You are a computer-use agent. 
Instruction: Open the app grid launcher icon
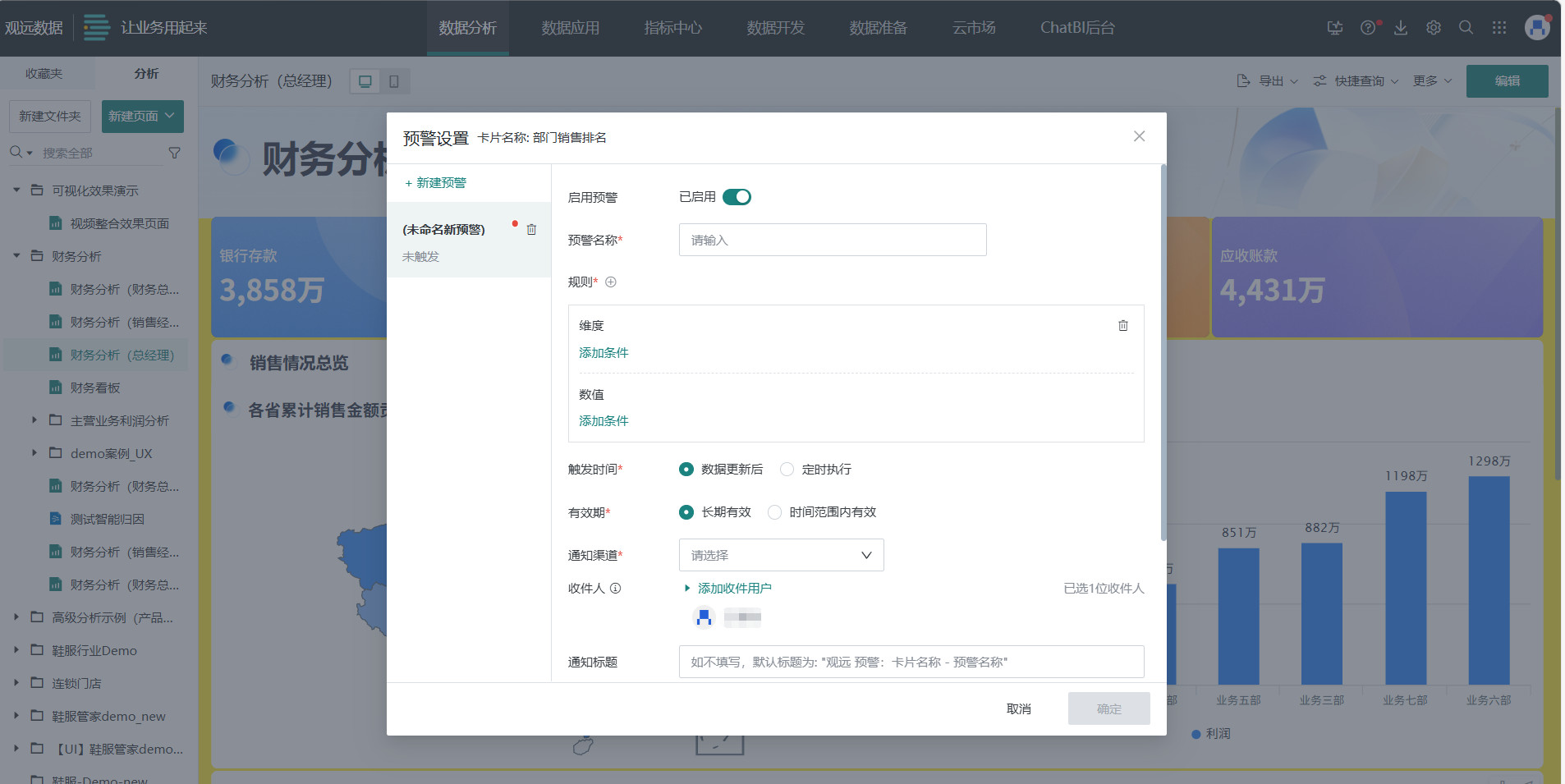[1499, 27]
